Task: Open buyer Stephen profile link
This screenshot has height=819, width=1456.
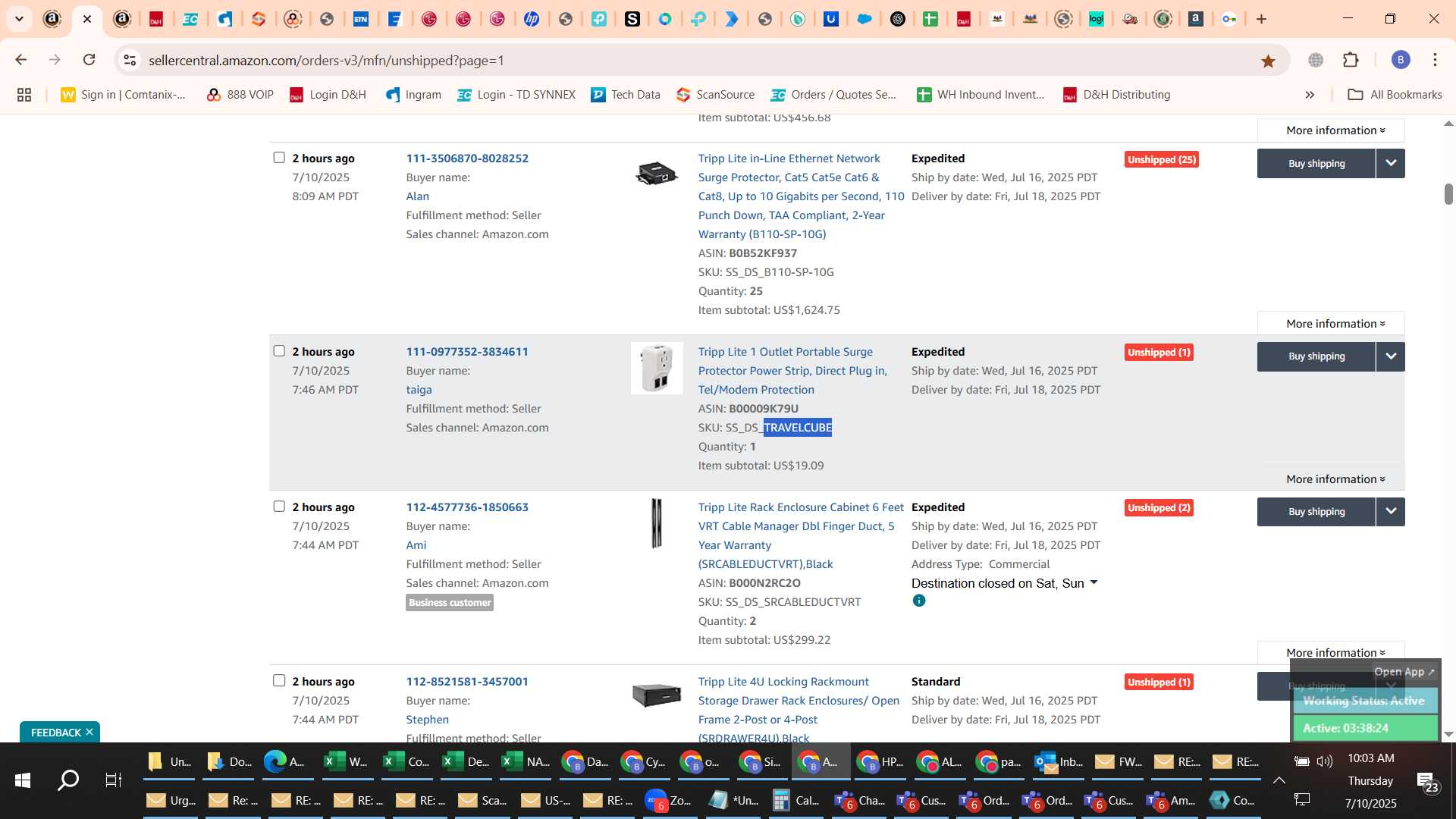Action: (427, 719)
